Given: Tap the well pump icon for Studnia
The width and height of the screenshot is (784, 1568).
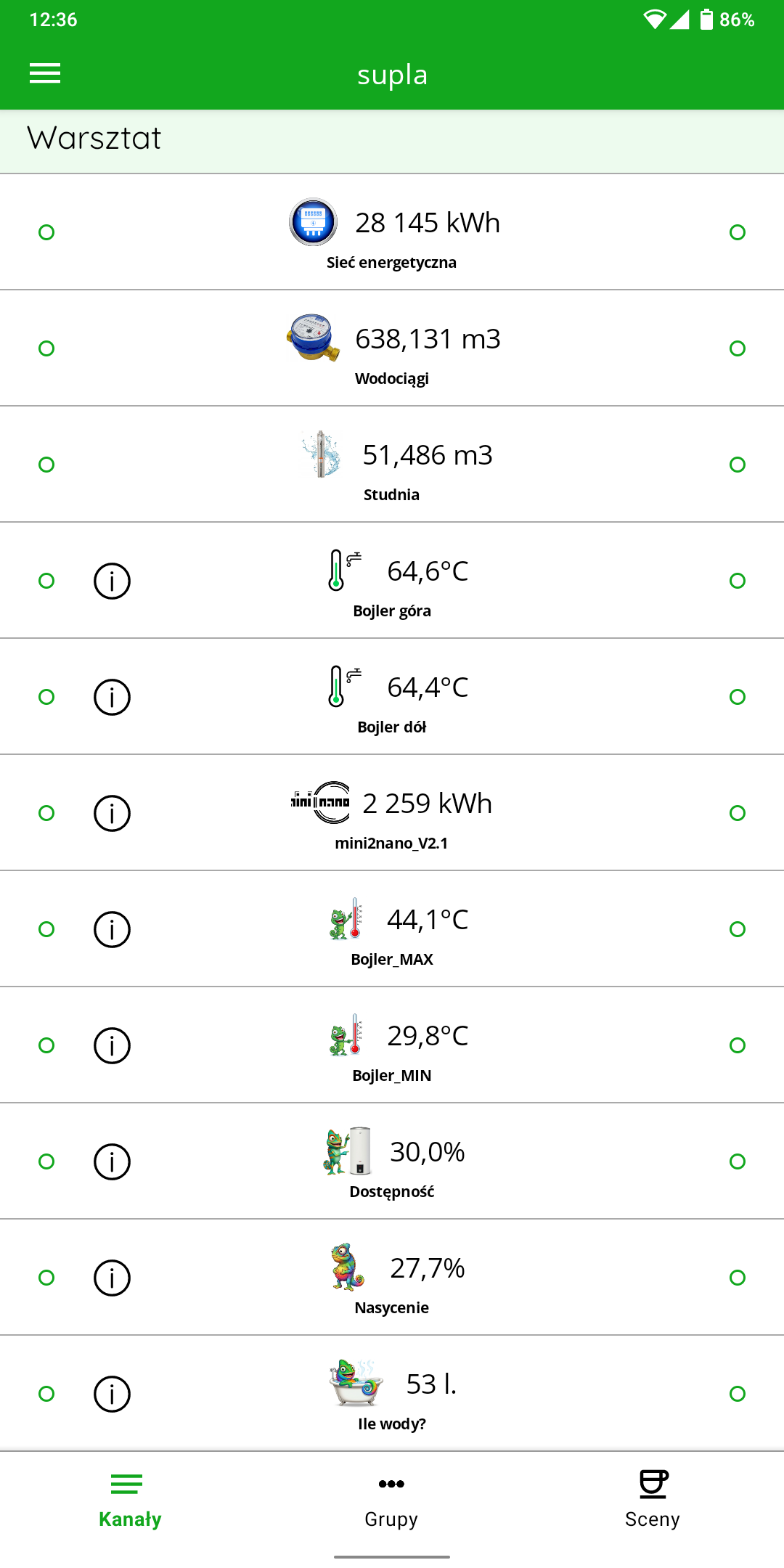Looking at the screenshot, I should (x=321, y=454).
